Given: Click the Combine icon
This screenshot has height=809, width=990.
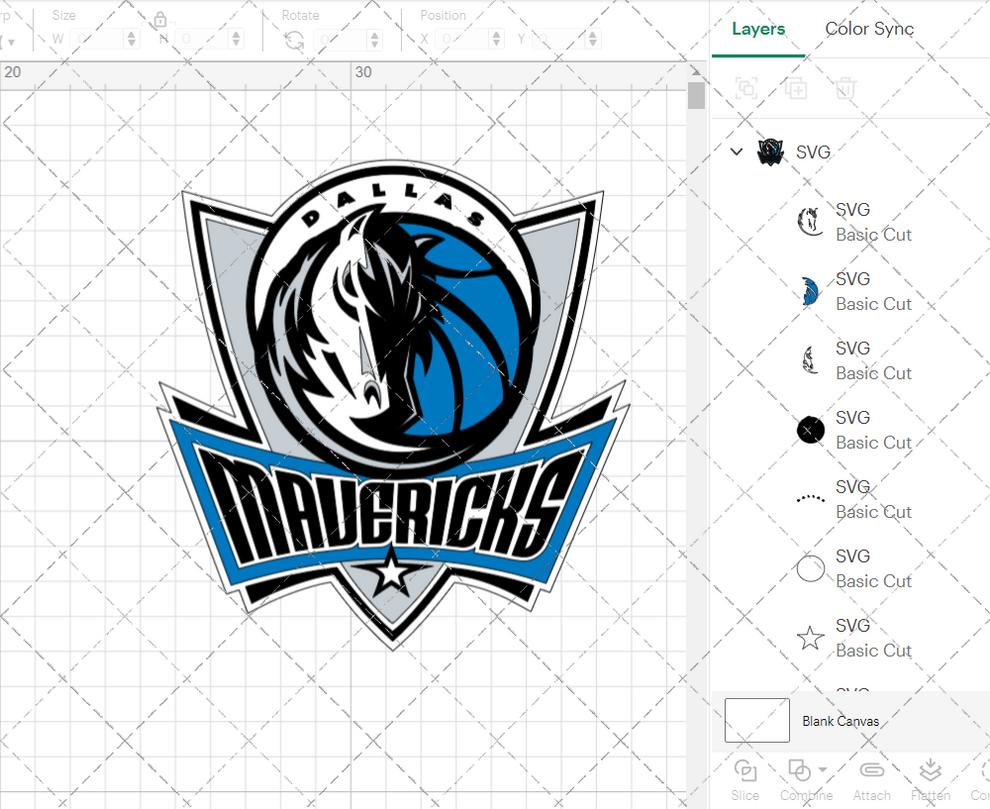Looking at the screenshot, I should (x=801, y=770).
